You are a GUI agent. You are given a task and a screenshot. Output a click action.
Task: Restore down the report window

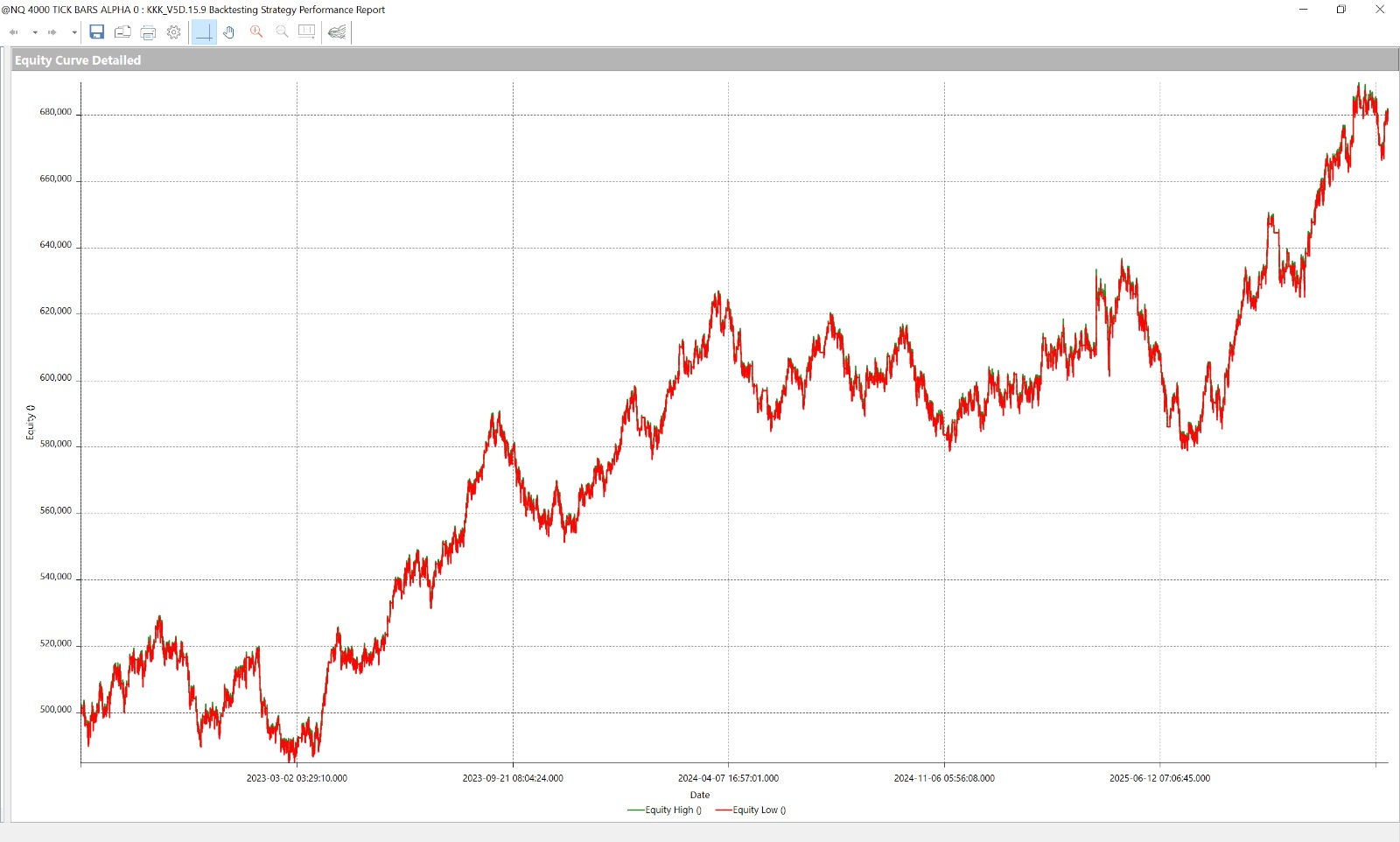tap(1340, 10)
